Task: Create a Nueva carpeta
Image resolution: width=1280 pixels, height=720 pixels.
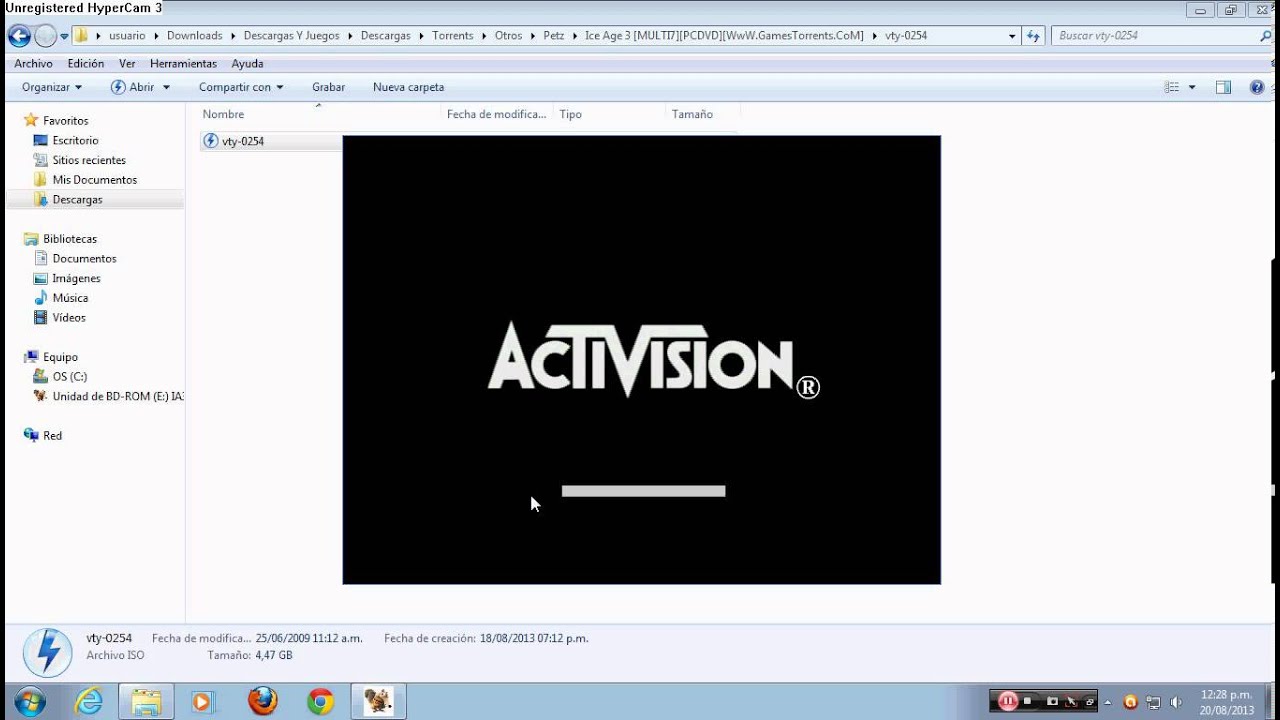Action: 408,87
